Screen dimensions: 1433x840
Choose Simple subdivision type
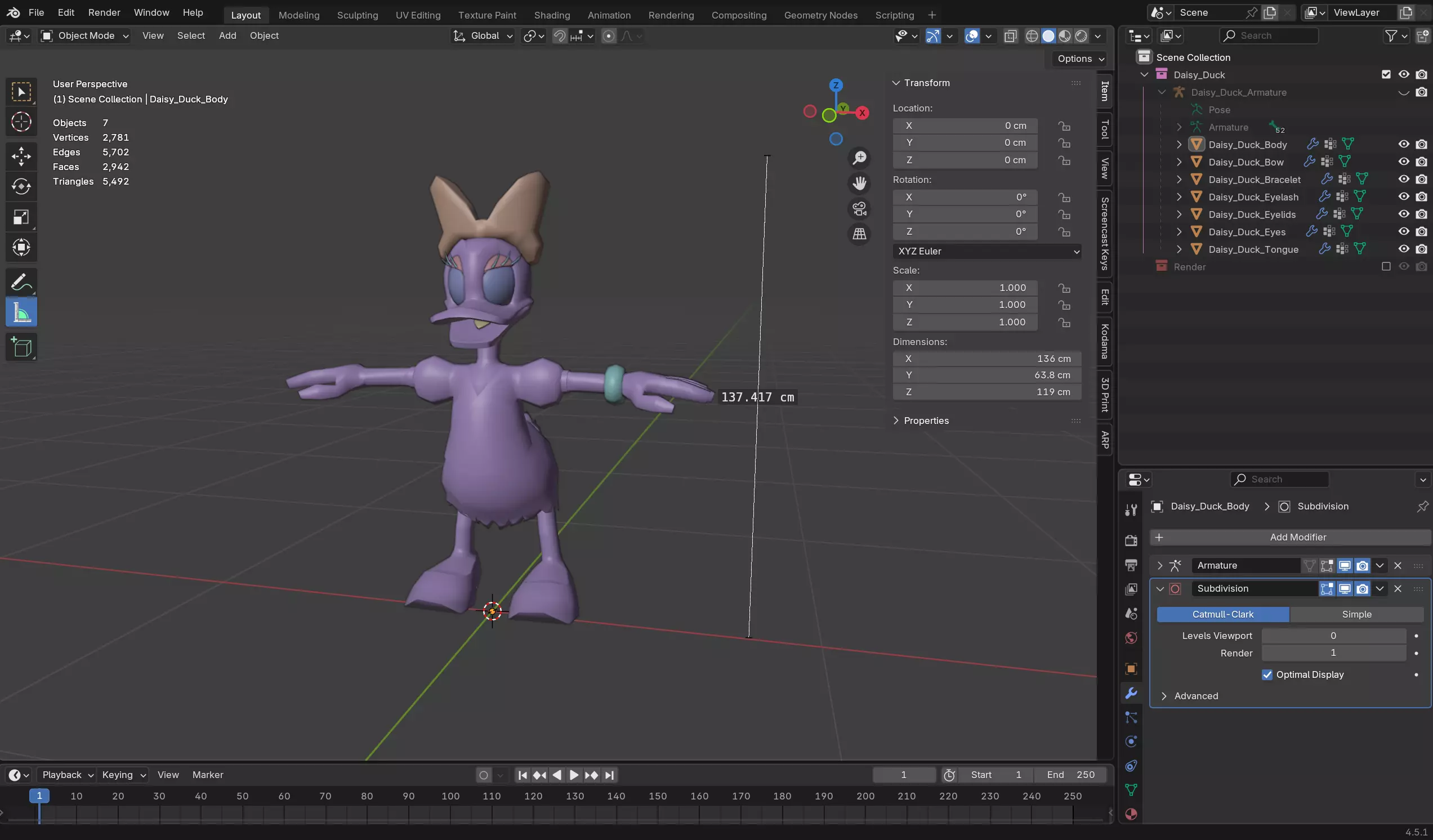(x=1356, y=614)
